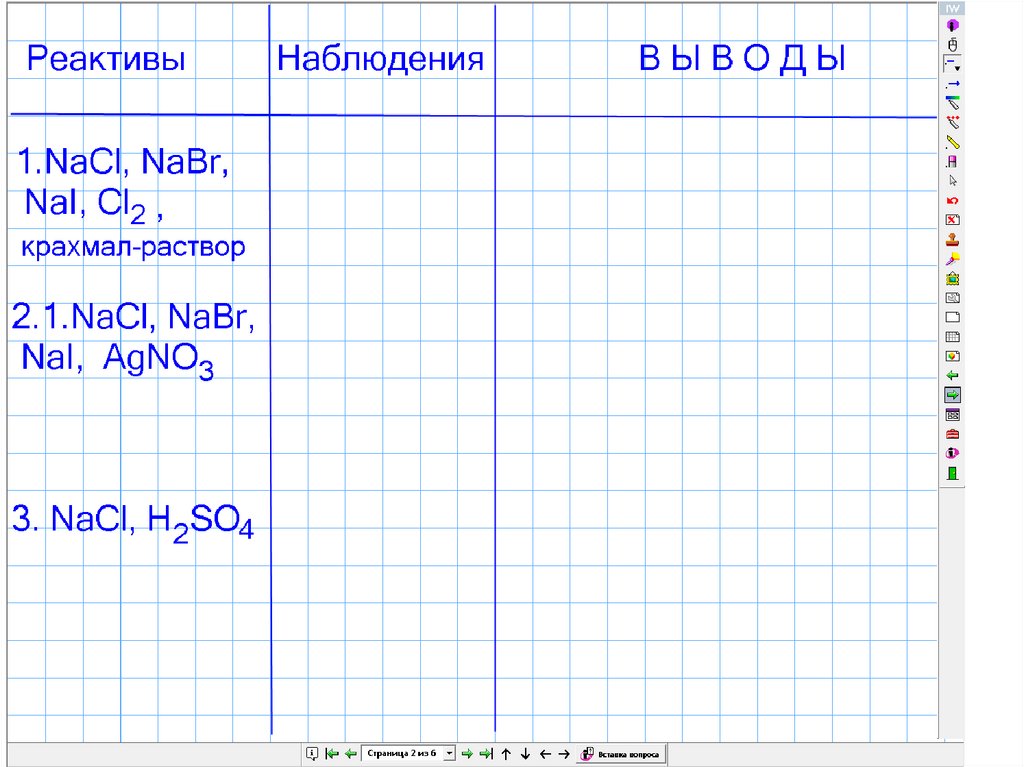Jump to the first page

pos(332,754)
